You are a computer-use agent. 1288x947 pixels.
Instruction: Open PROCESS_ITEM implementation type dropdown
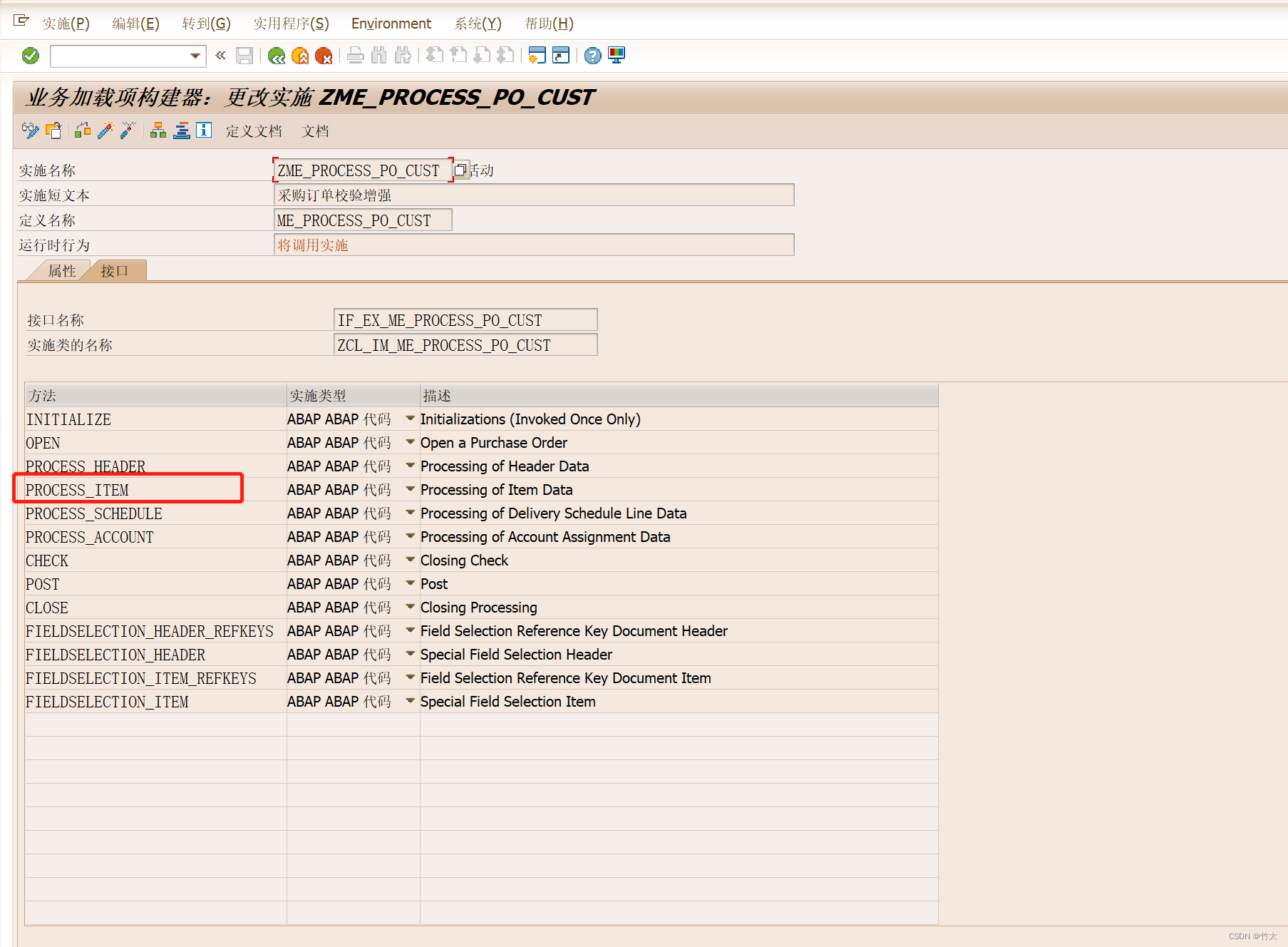410,489
